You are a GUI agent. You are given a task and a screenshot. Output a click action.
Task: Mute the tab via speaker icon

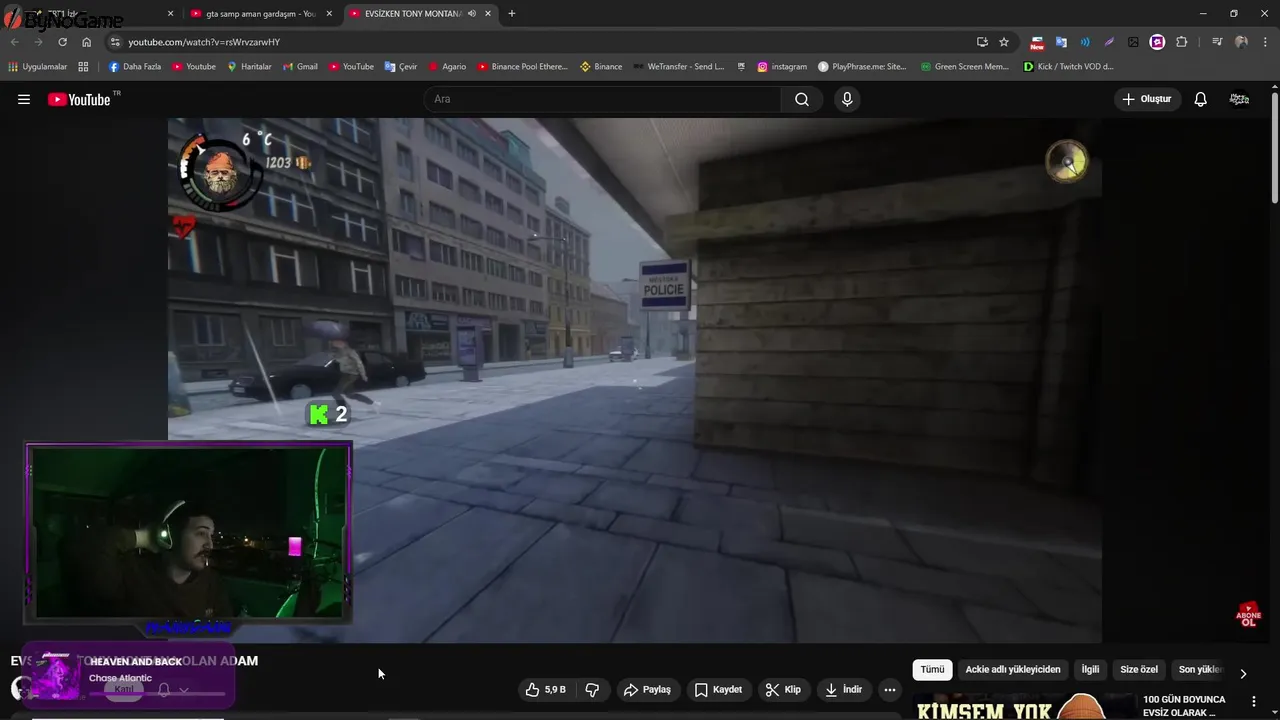coord(471,14)
